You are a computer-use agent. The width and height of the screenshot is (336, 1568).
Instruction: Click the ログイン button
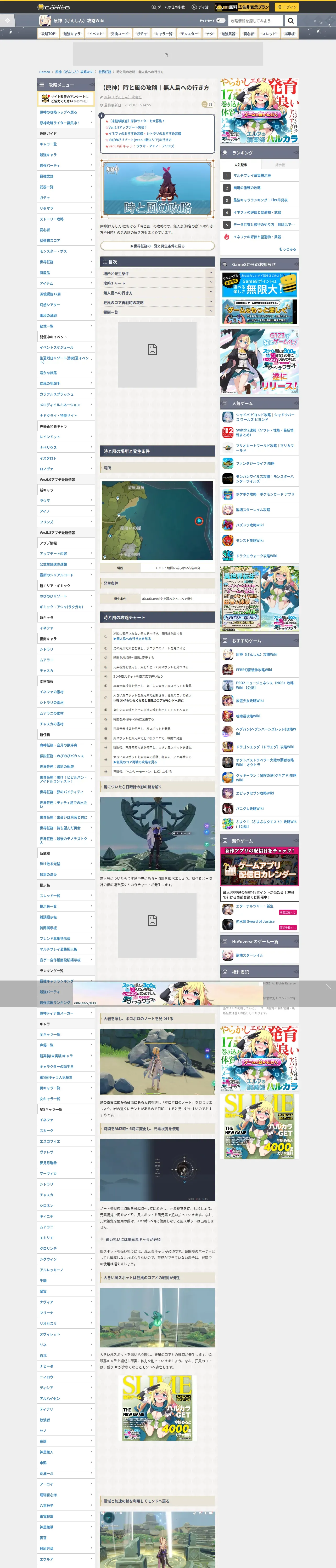click(x=287, y=7)
